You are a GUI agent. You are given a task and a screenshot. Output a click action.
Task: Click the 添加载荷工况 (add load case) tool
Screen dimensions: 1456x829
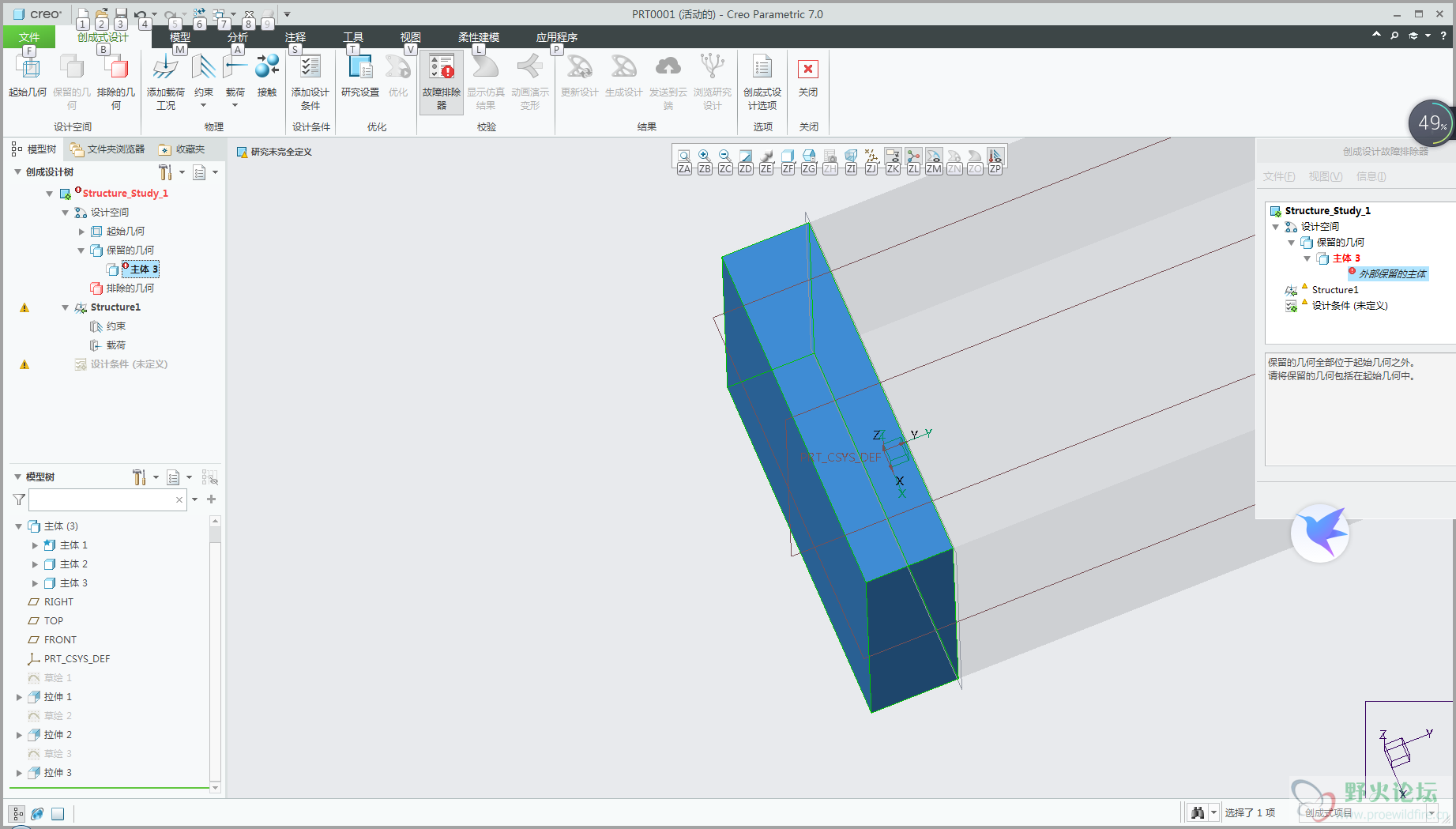(166, 83)
